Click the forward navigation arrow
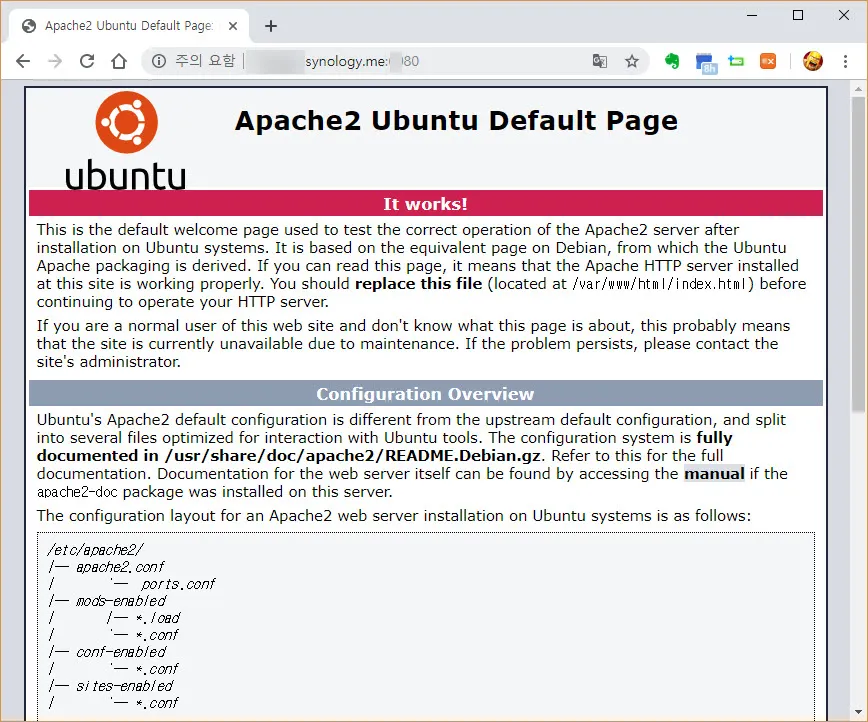This screenshot has width=868, height=722. [x=54, y=61]
